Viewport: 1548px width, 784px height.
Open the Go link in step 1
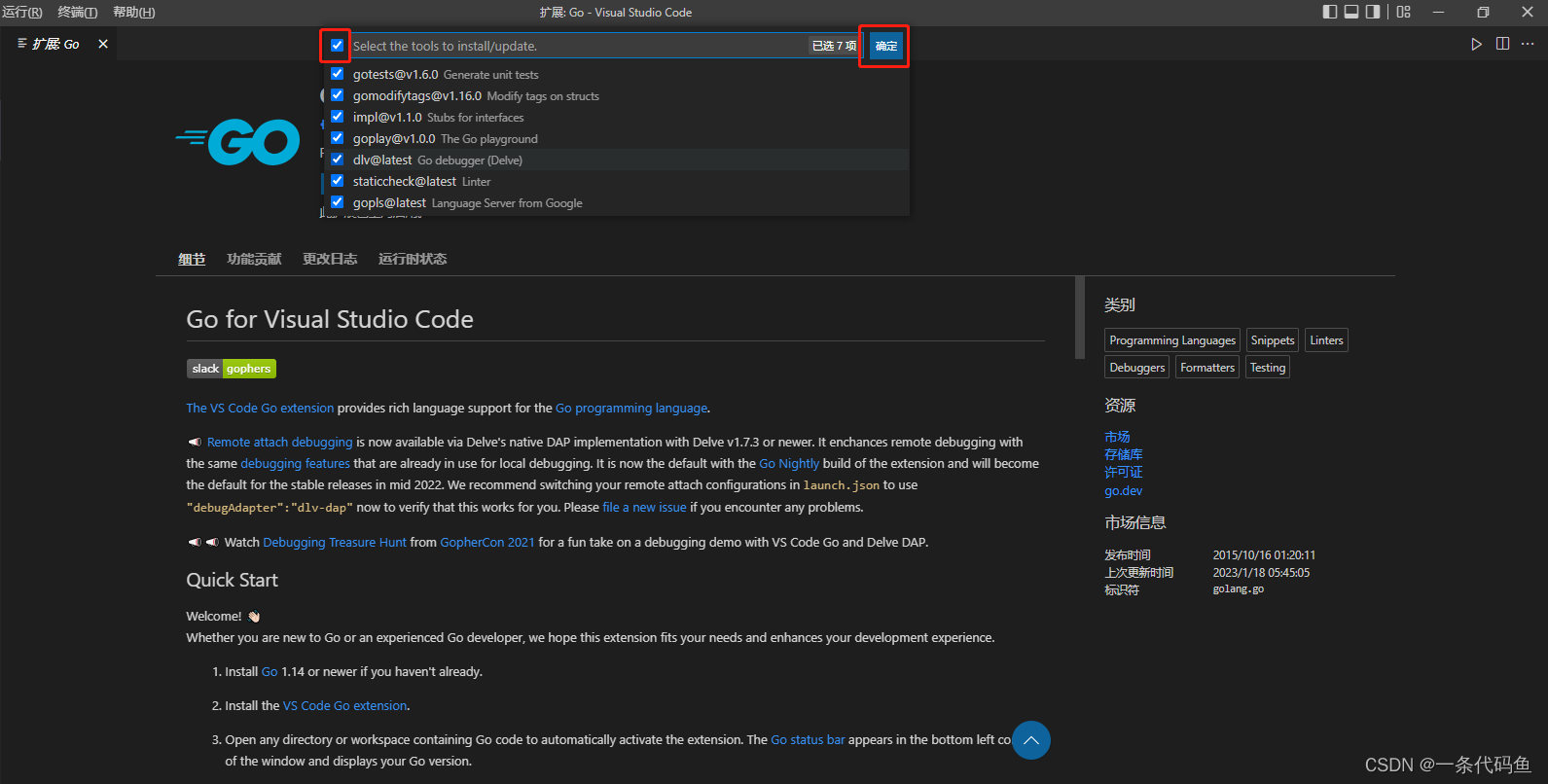point(270,672)
